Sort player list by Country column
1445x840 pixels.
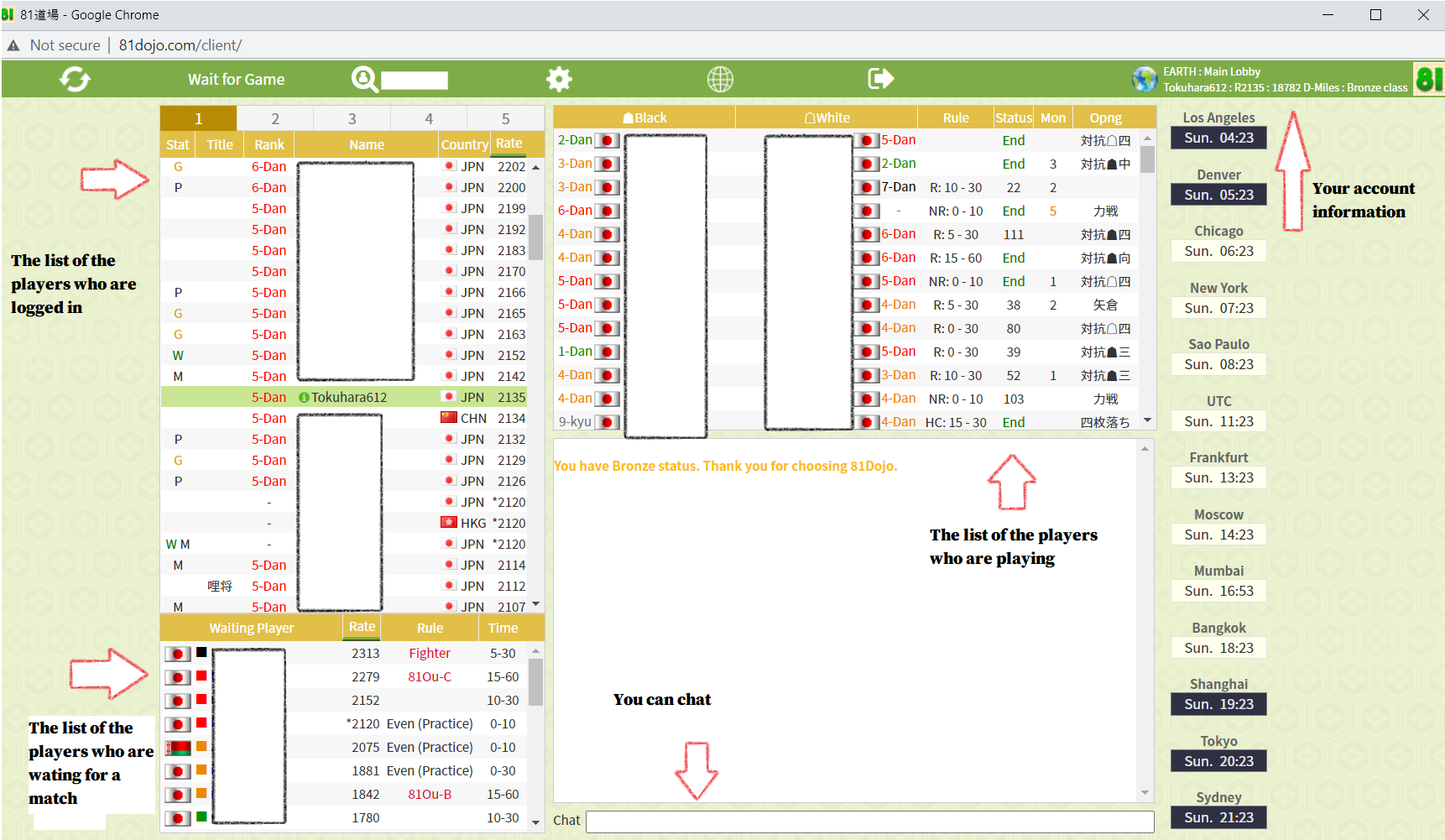(464, 144)
